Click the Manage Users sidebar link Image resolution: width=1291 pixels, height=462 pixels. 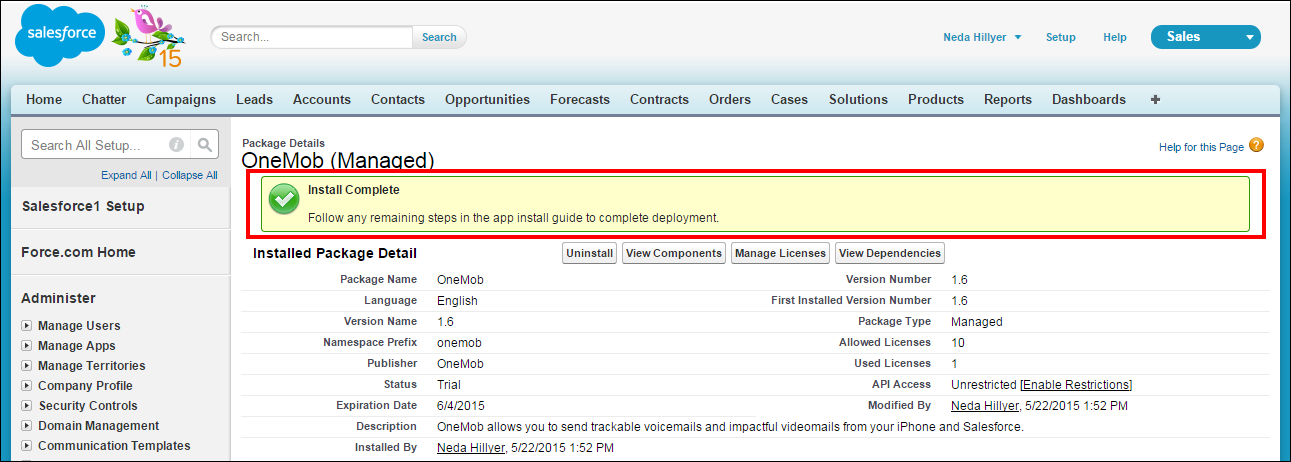tap(79, 326)
